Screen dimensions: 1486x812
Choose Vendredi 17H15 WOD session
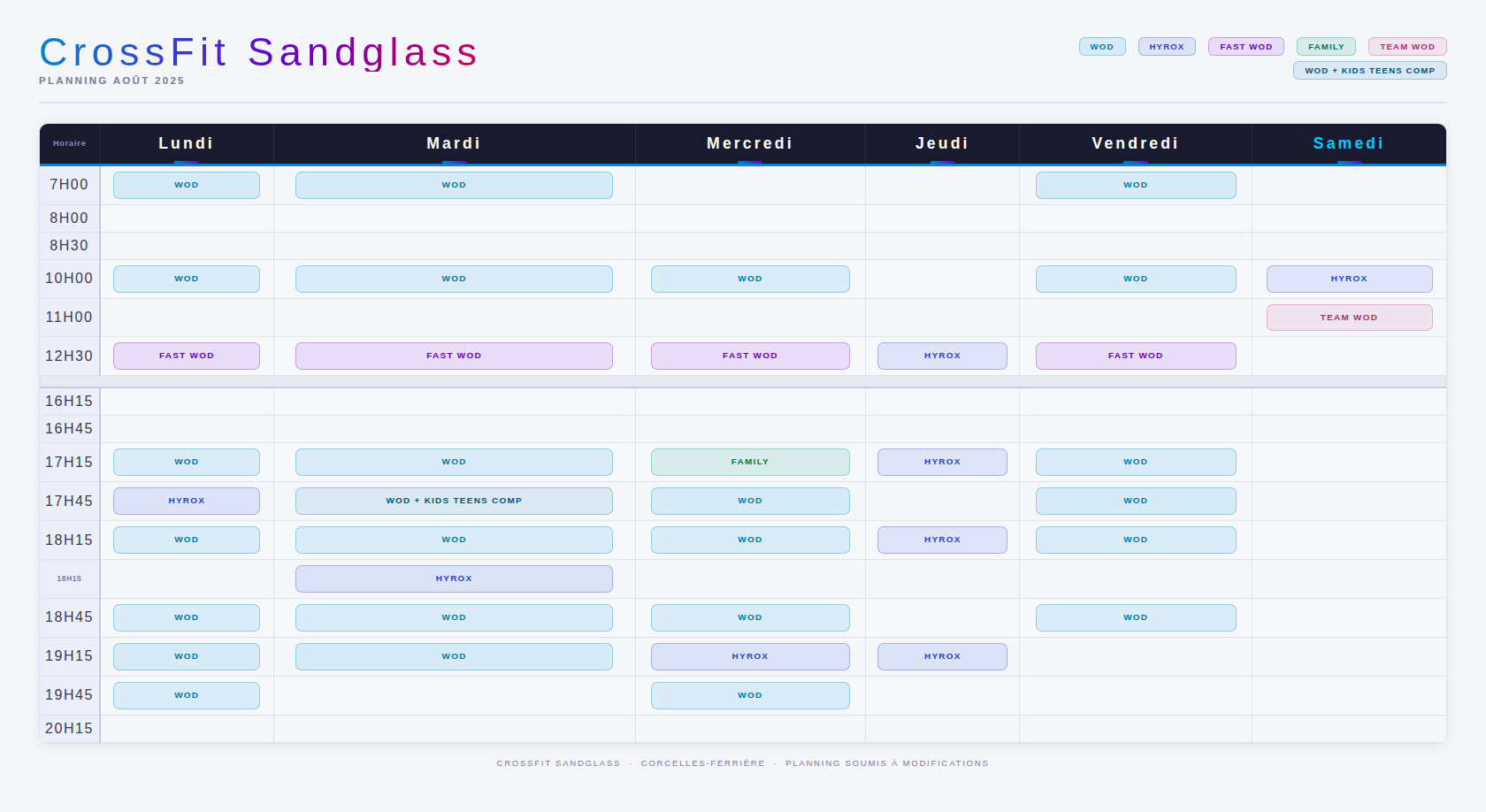coord(1136,463)
